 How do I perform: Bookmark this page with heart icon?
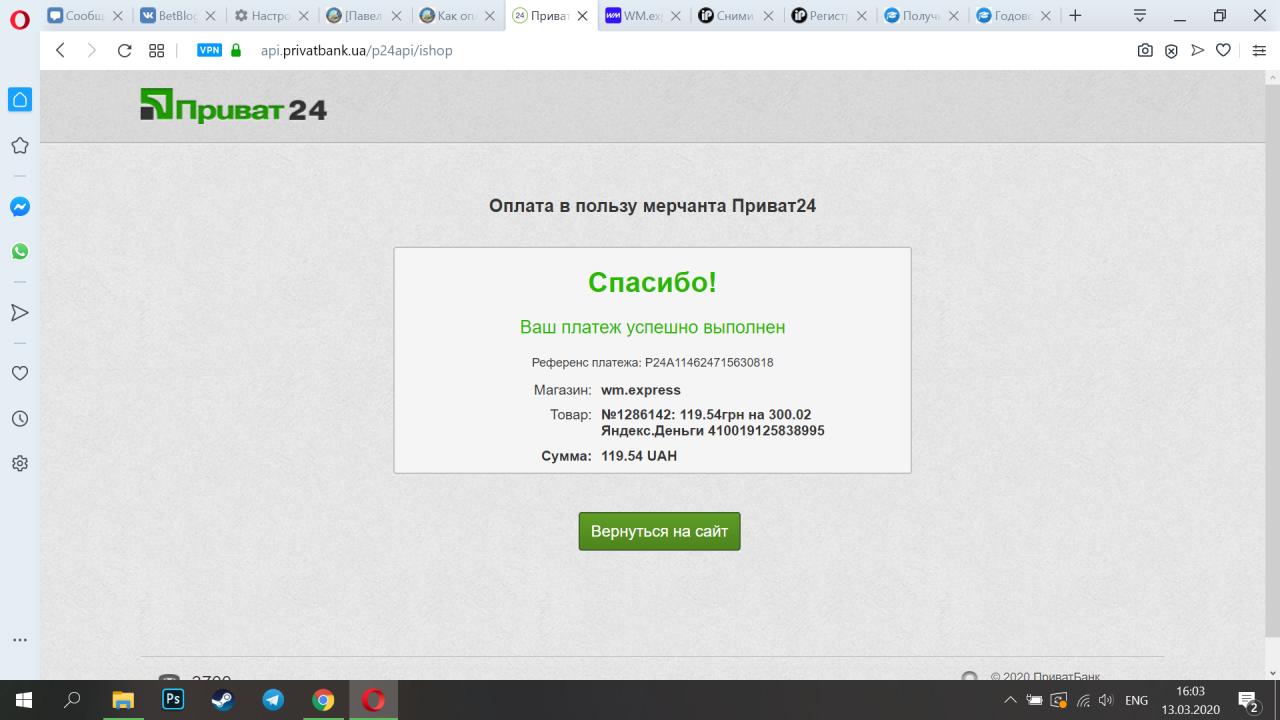tap(1223, 50)
